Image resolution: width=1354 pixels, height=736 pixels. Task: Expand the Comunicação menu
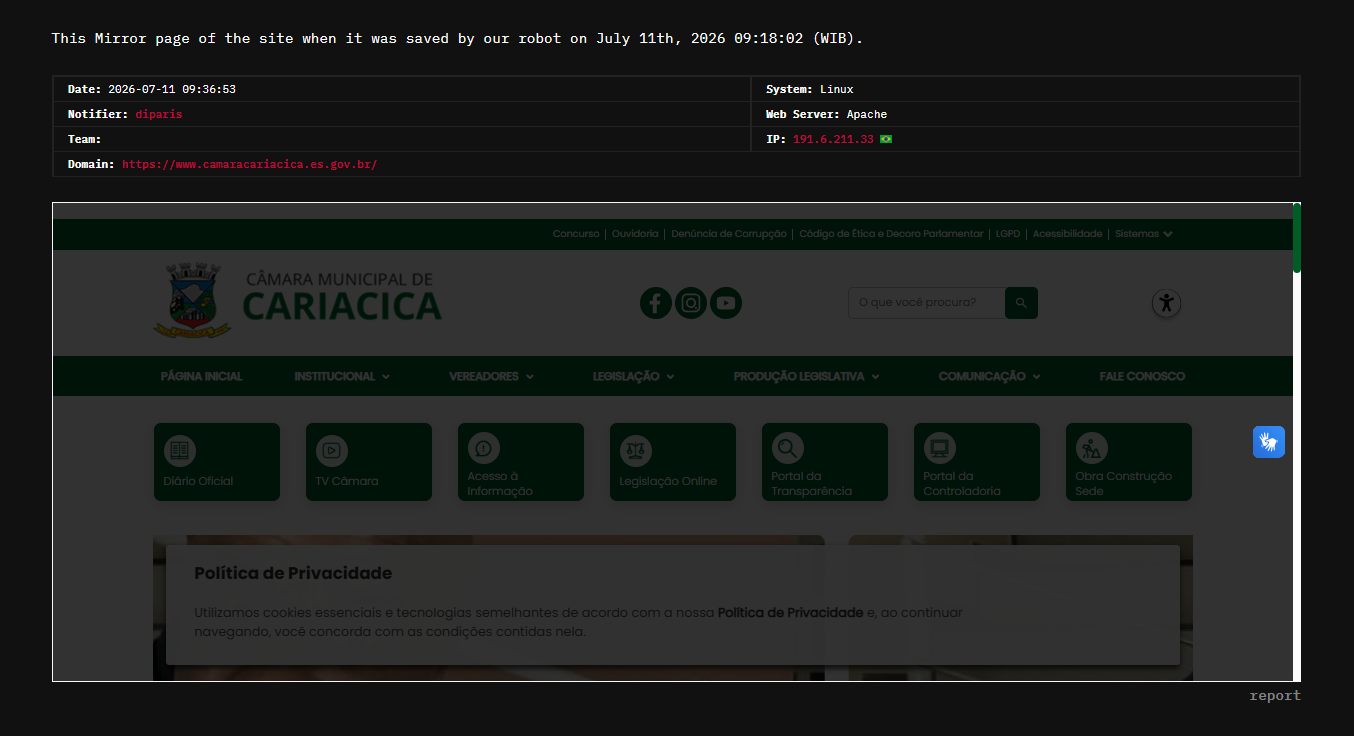coord(990,376)
